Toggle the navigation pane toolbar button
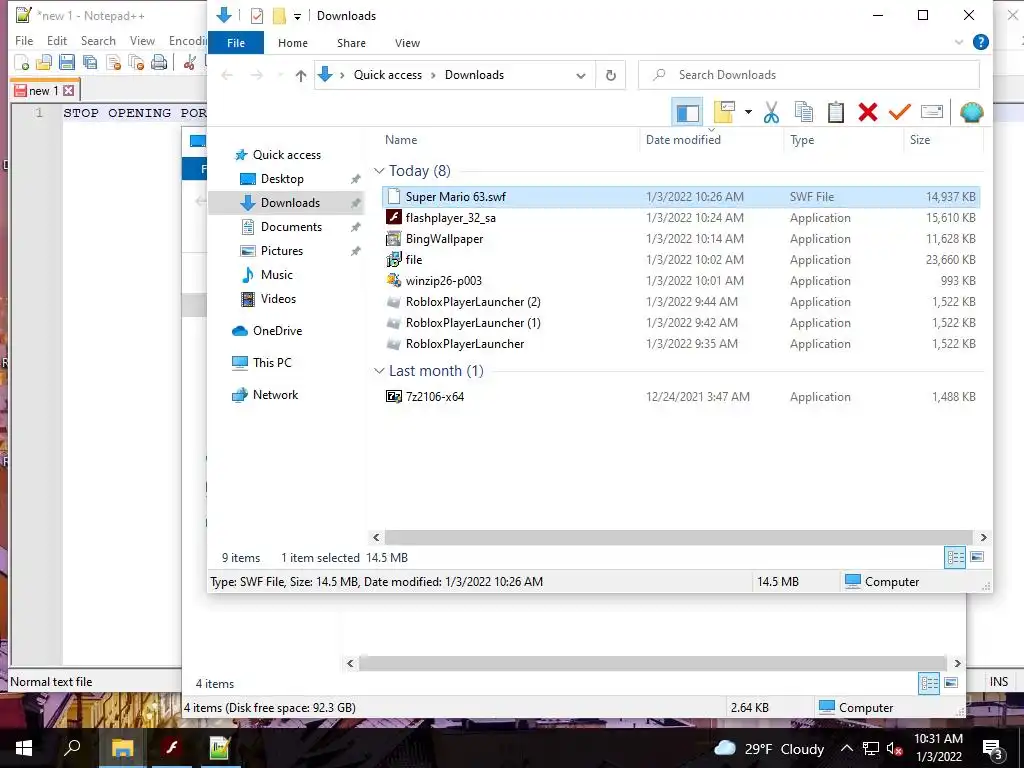The image size is (1024, 768). pos(687,112)
